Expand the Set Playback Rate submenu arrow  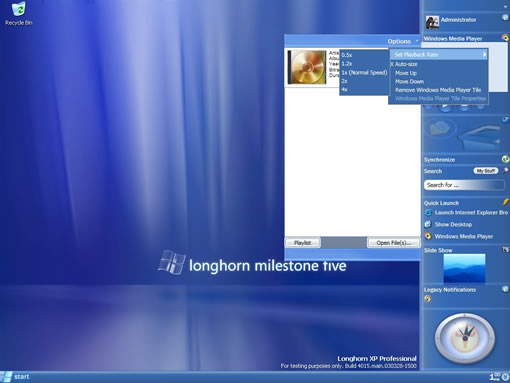coord(484,55)
